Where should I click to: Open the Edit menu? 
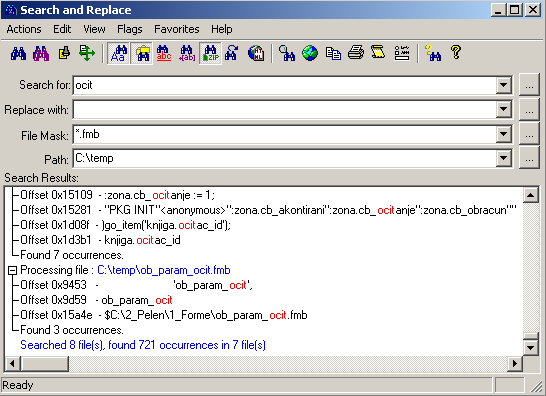(62, 29)
